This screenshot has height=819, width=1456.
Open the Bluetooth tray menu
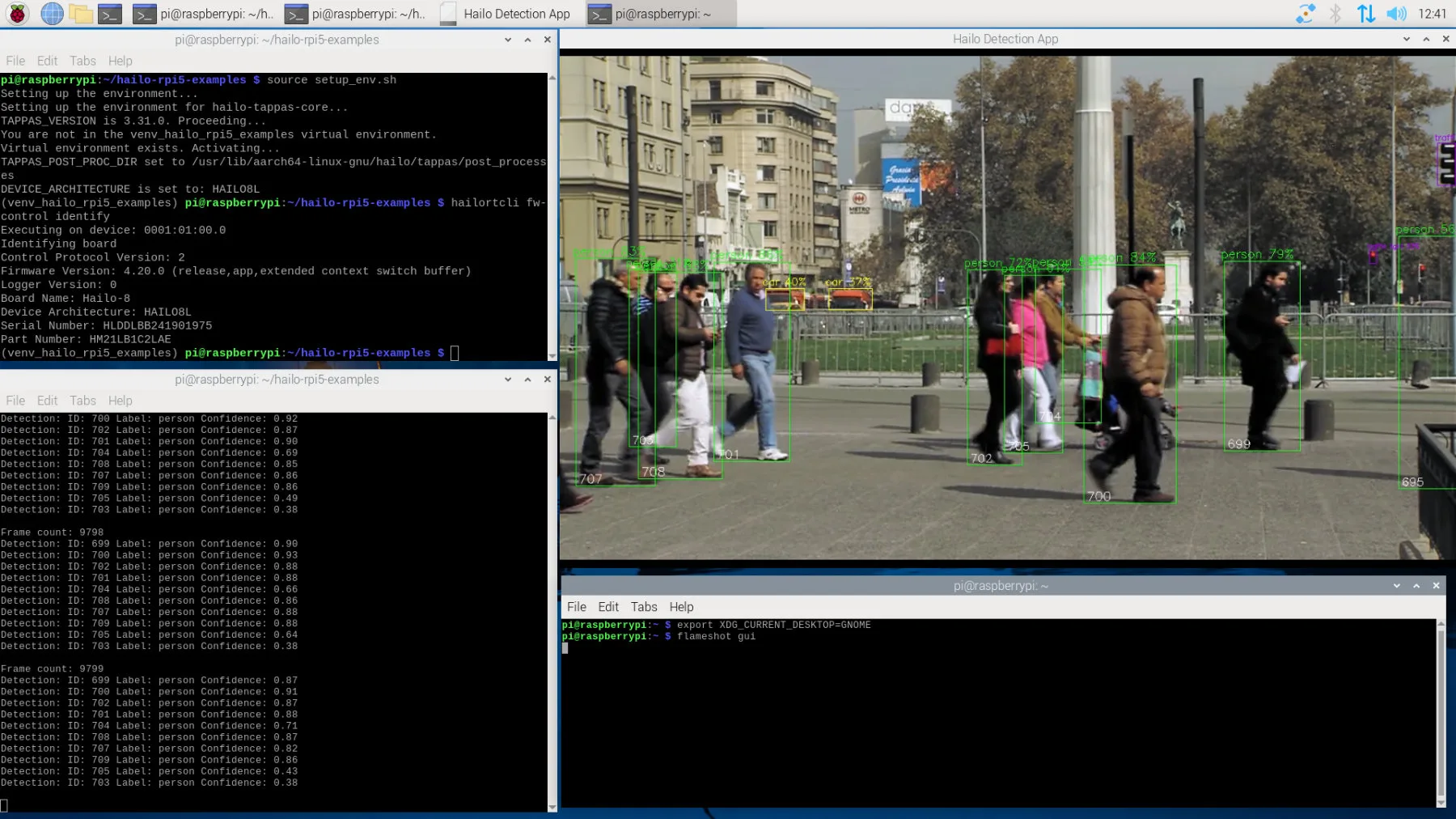pos(1335,14)
